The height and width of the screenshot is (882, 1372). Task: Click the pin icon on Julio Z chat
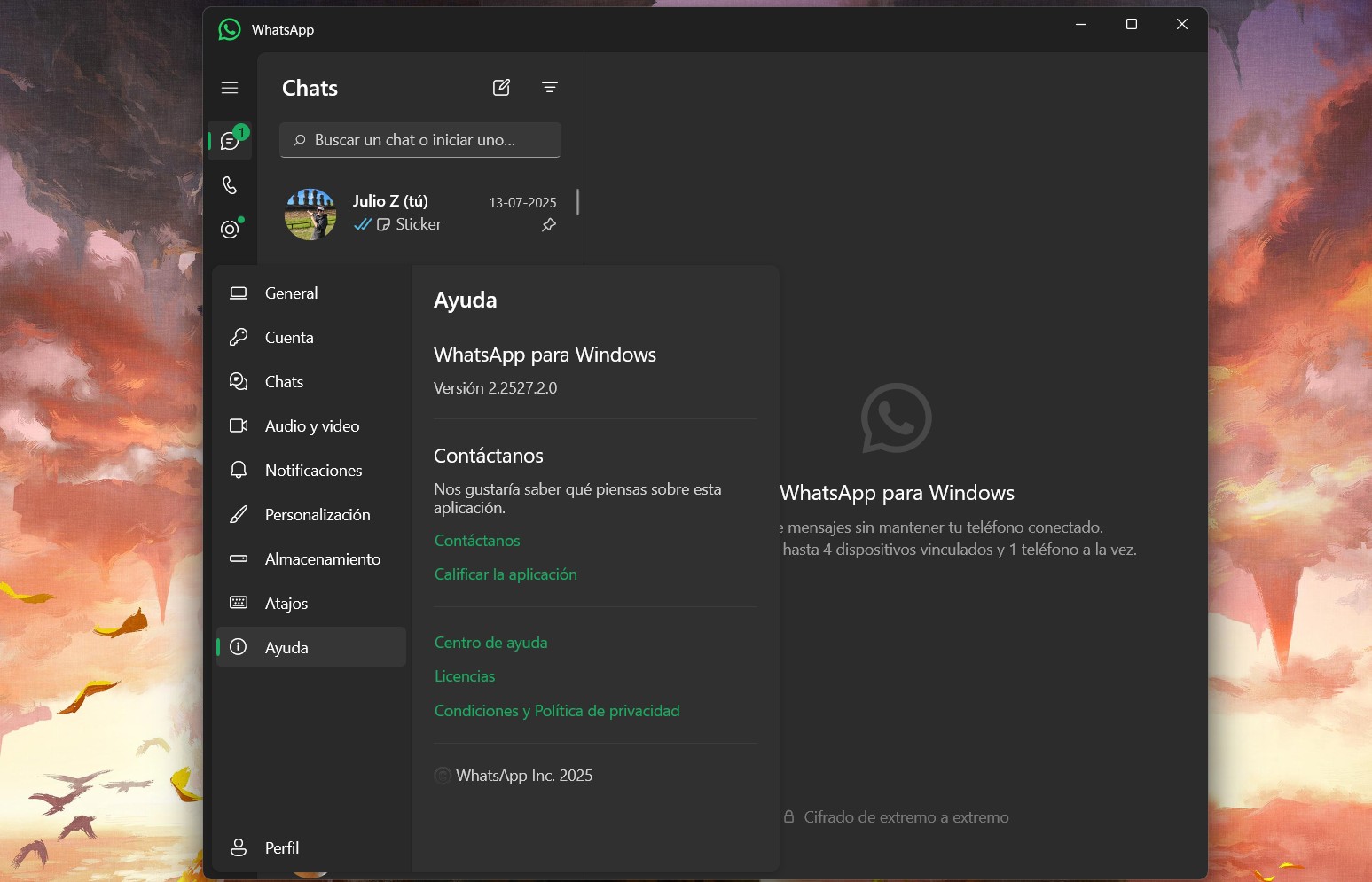(549, 225)
